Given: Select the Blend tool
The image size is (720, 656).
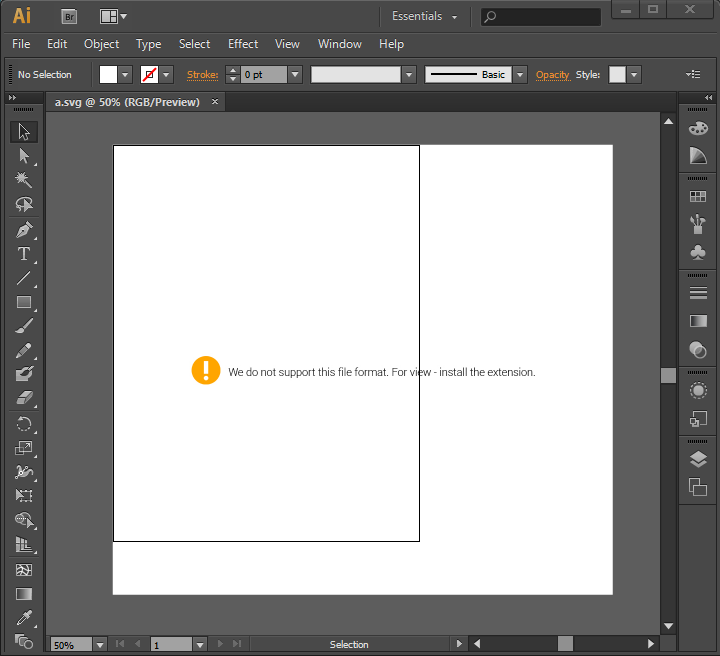Looking at the screenshot, I should pyautogui.click(x=24, y=641).
